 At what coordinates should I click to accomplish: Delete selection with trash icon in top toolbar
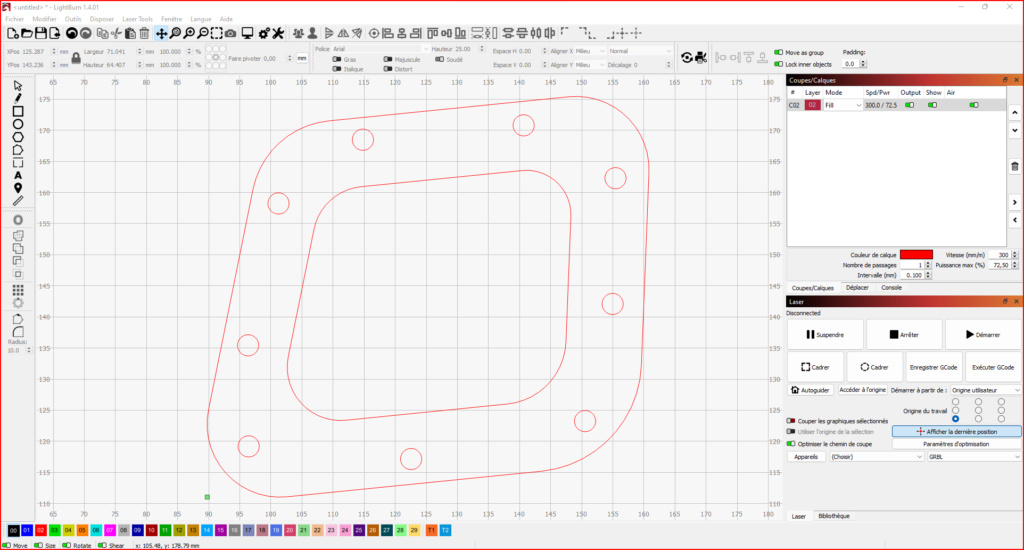(144, 33)
